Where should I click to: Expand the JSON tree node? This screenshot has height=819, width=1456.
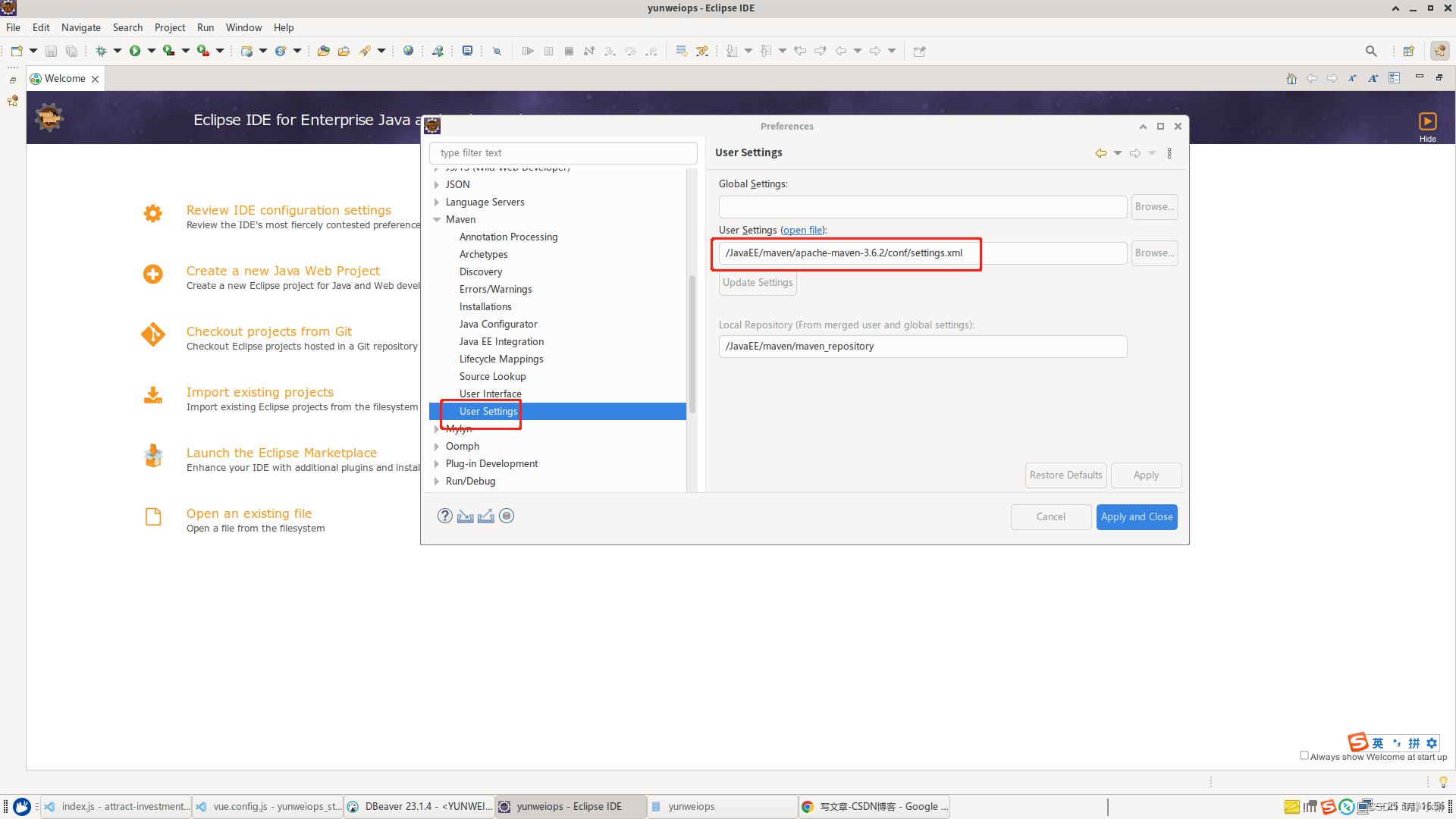pyautogui.click(x=437, y=185)
